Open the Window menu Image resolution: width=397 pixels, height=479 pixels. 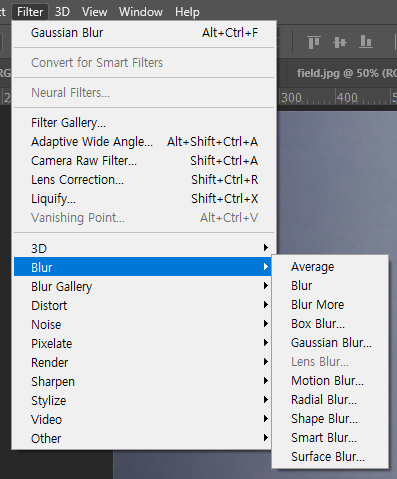click(x=141, y=12)
